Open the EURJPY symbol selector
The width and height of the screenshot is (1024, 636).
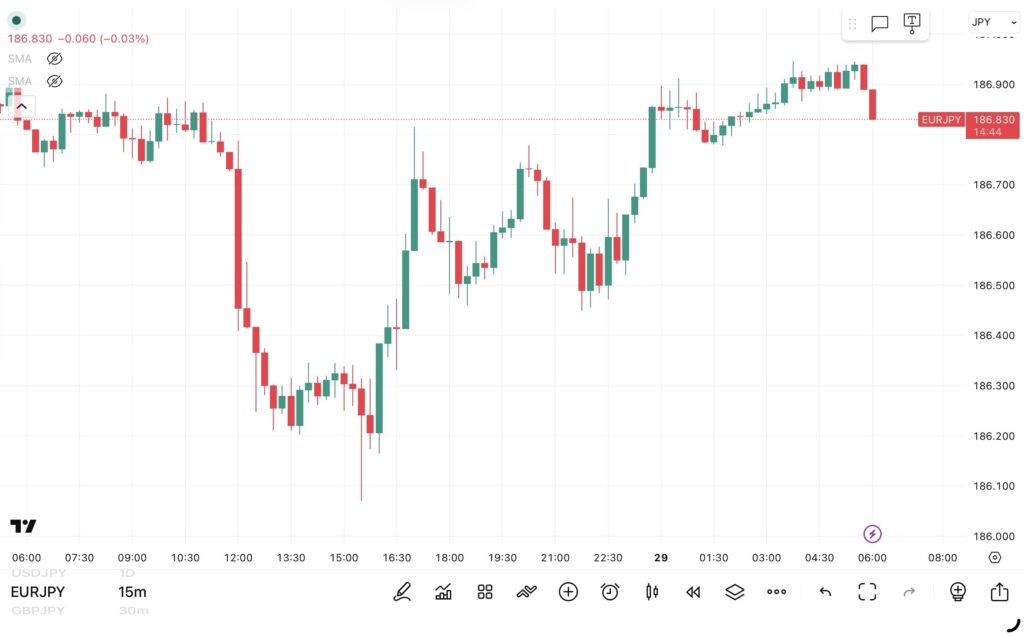pyautogui.click(x=38, y=592)
